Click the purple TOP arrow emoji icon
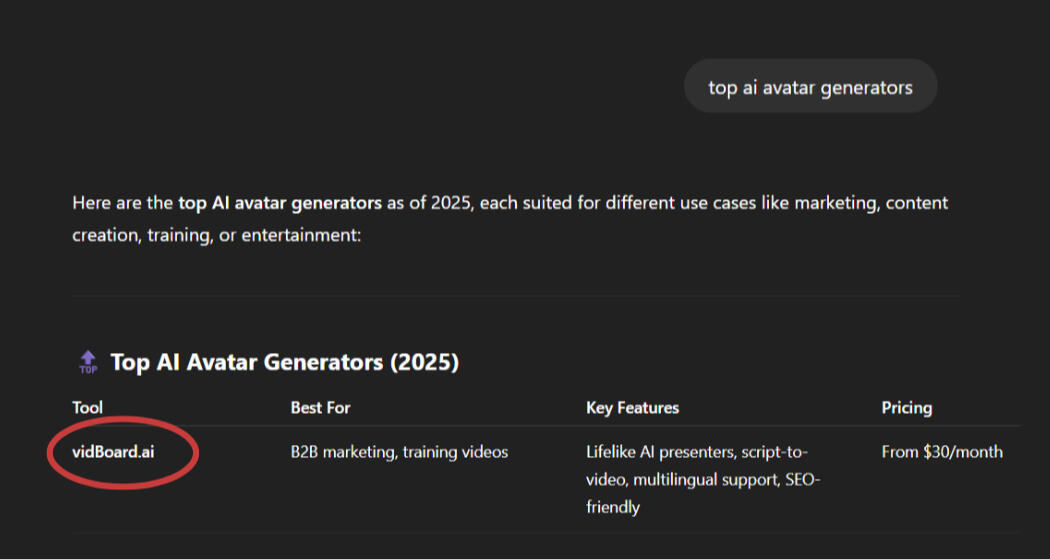This screenshot has height=559, width=1050. [x=88, y=362]
